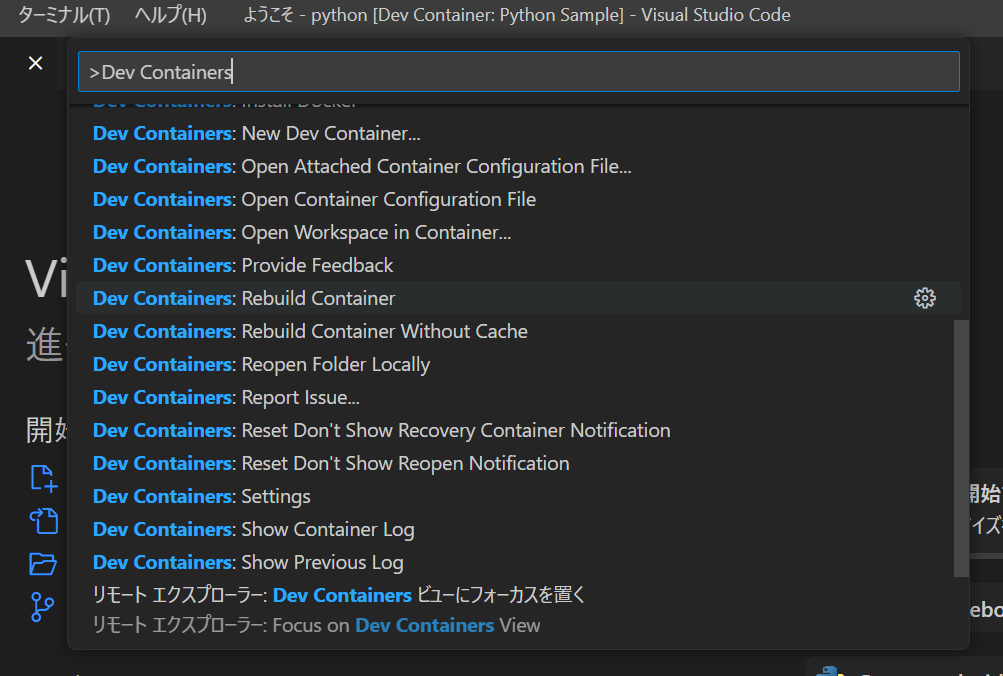Configure keybinding gear for Rebuild Container
The image size is (1003, 676).
point(924,298)
